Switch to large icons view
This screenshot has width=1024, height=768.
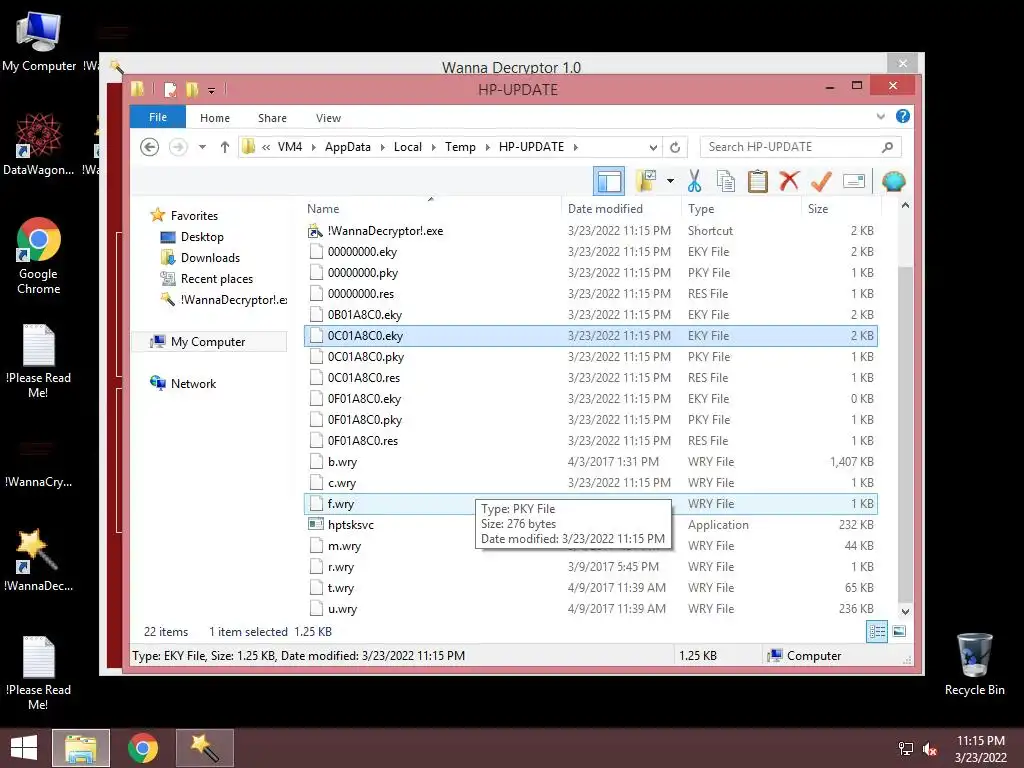[899, 631]
